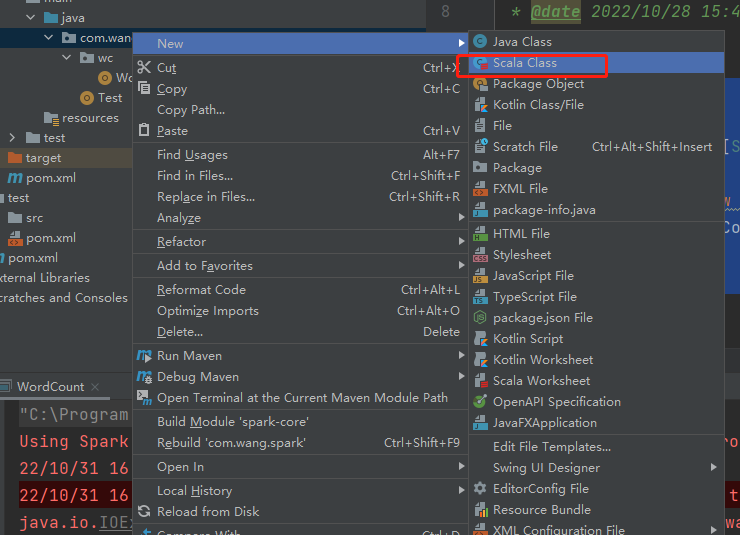740x535 pixels.
Task: Click the HTML File icon
Action: click(x=480, y=234)
